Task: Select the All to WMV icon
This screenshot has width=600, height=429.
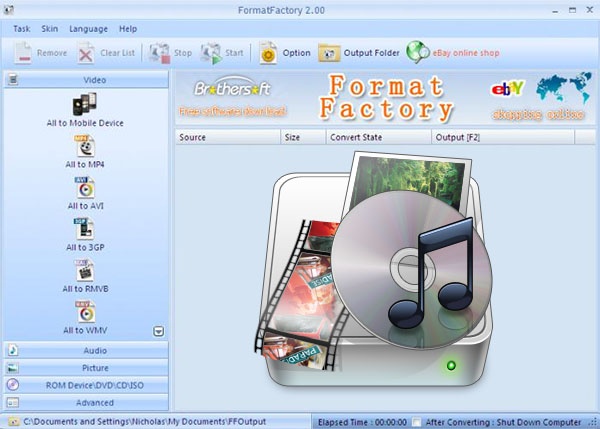Action: tap(85, 312)
